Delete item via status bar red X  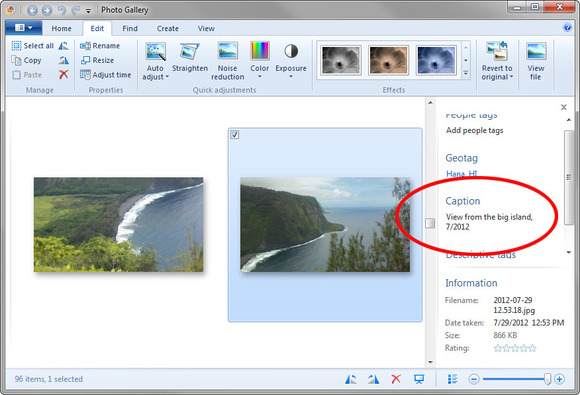coord(396,379)
